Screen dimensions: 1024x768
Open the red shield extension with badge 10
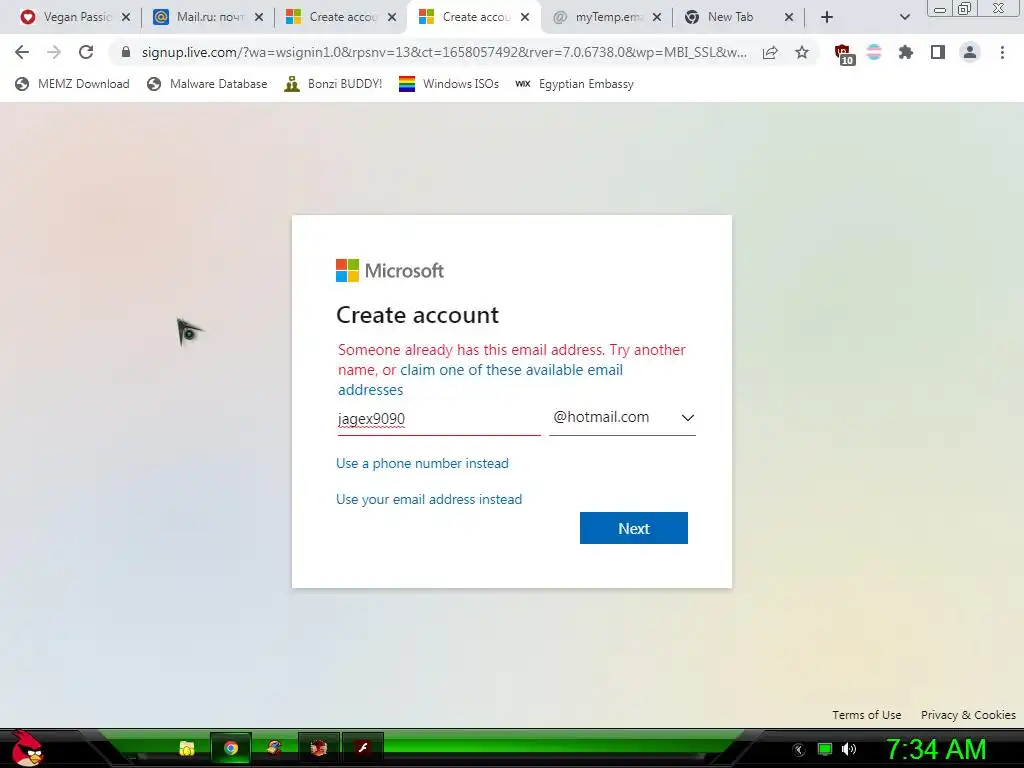(843, 54)
